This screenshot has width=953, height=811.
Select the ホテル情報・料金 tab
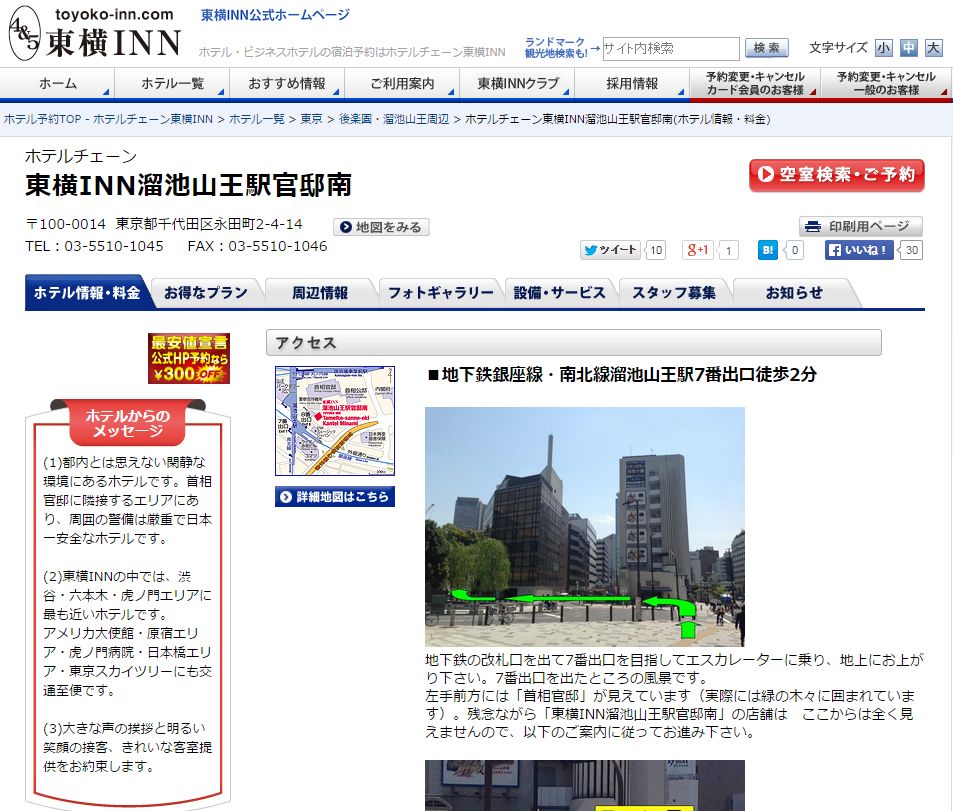tap(87, 293)
